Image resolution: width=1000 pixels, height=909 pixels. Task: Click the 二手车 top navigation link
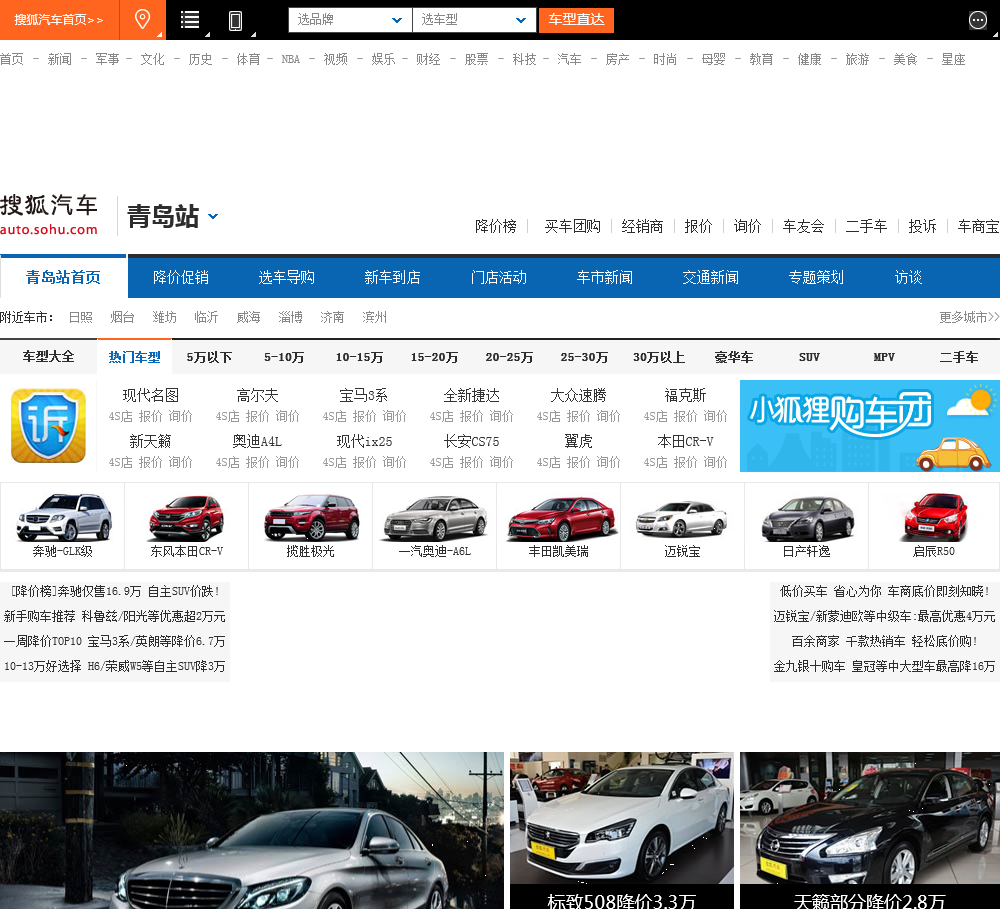tap(865, 226)
